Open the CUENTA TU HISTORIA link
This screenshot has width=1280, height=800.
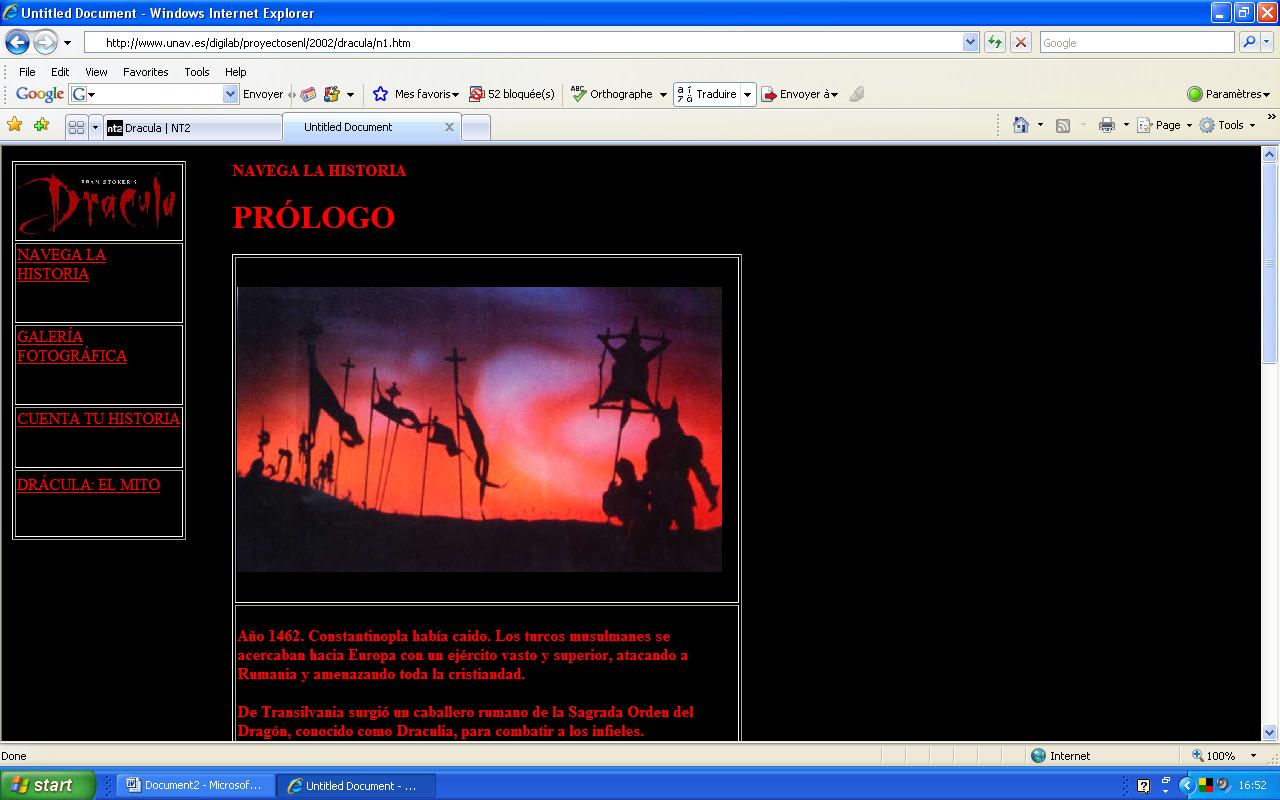pos(98,419)
